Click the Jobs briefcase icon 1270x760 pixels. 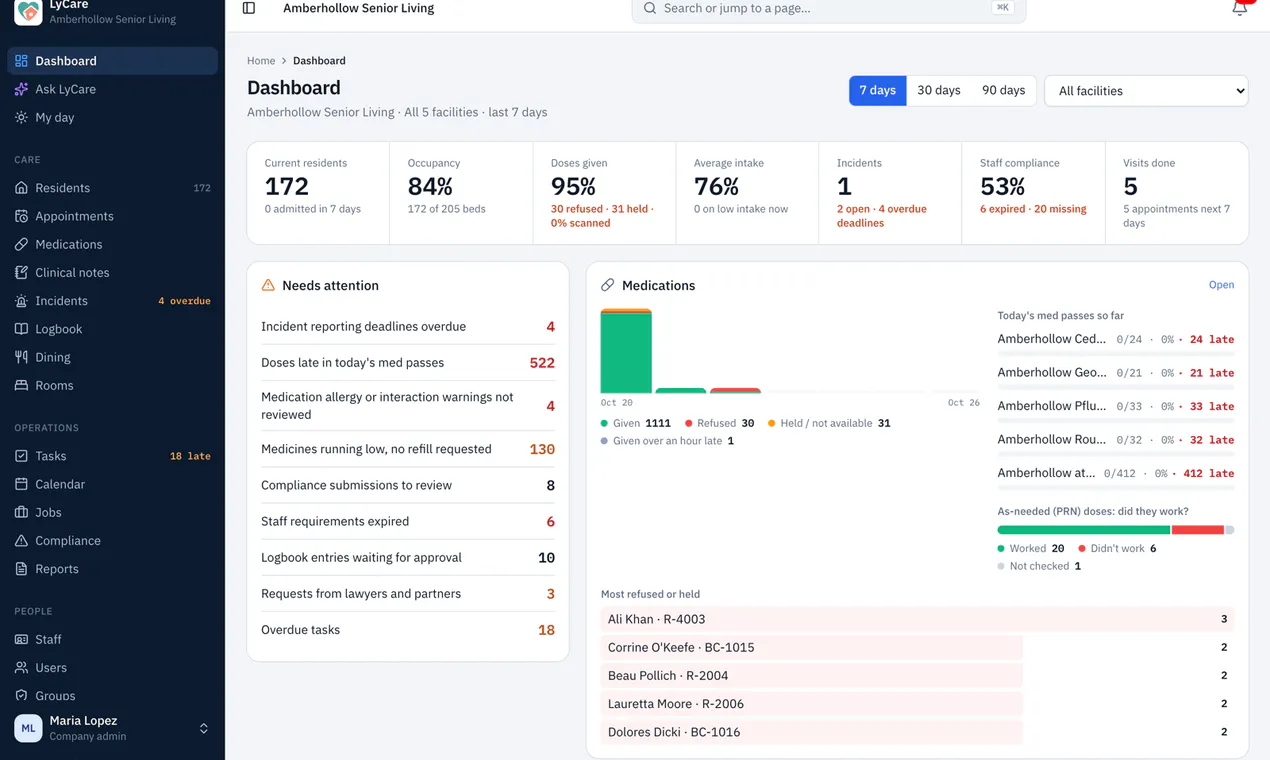click(21, 512)
